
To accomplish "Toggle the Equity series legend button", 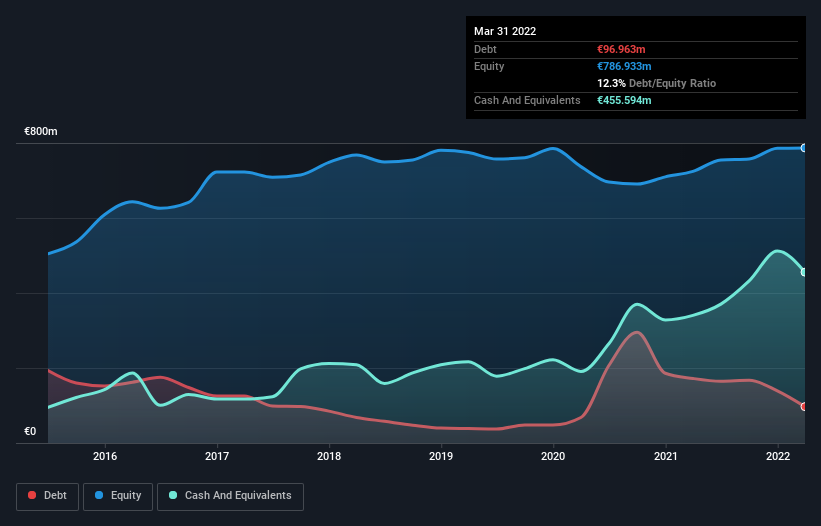I will coord(118,496).
